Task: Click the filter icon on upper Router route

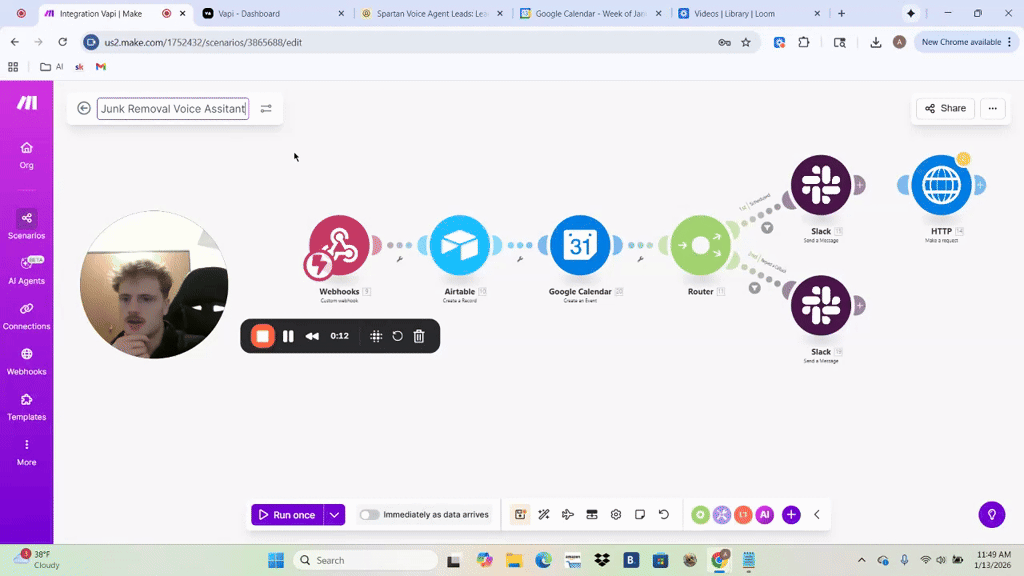Action: click(767, 227)
